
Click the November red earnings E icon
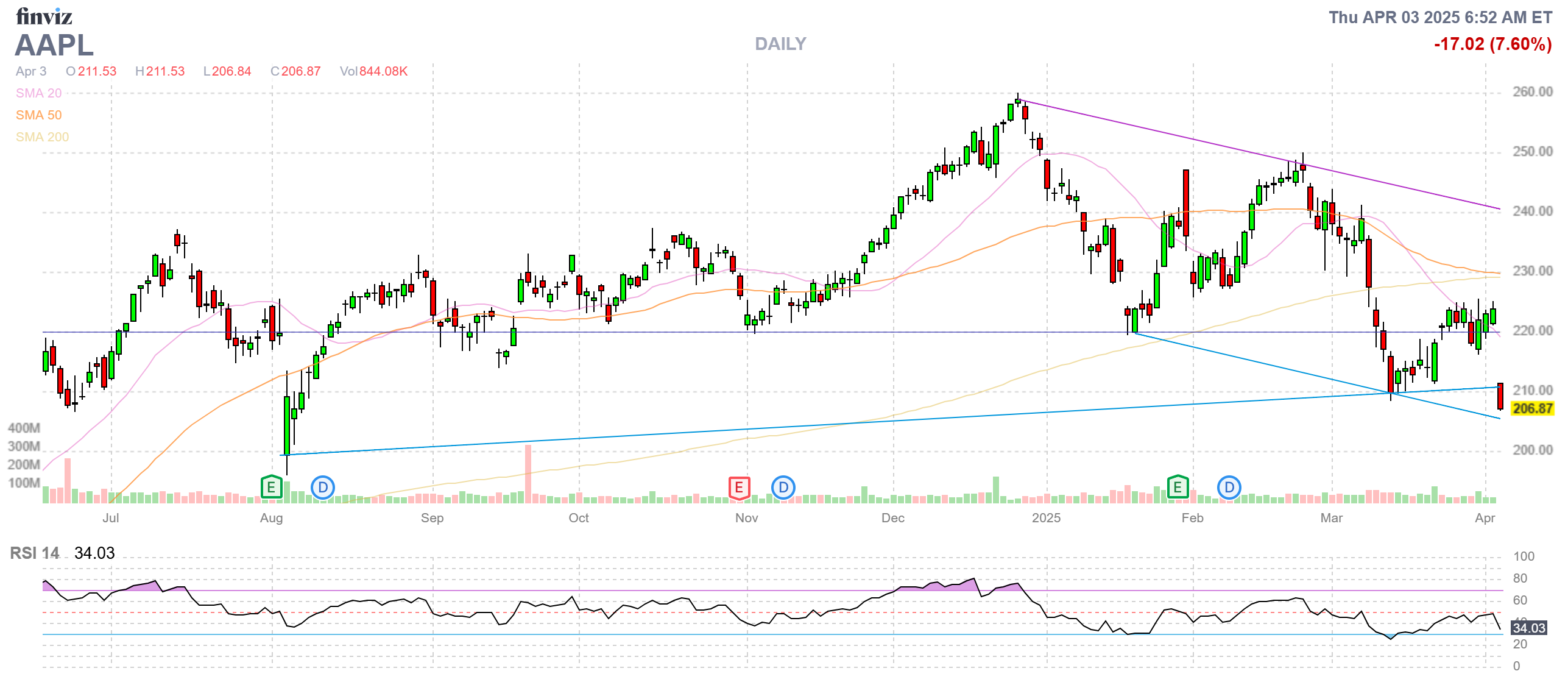coord(739,488)
